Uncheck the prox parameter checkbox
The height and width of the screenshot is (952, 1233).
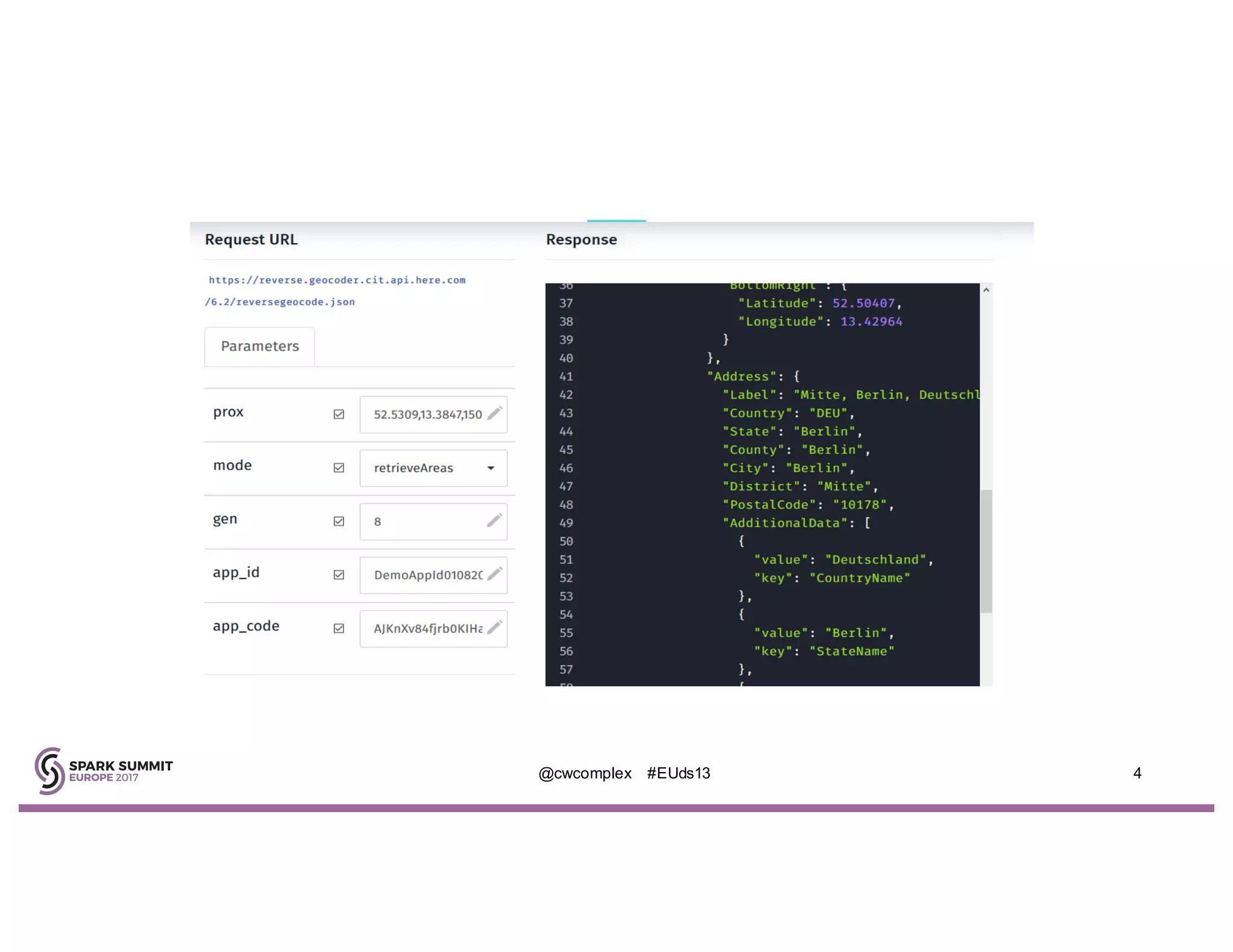point(339,414)
